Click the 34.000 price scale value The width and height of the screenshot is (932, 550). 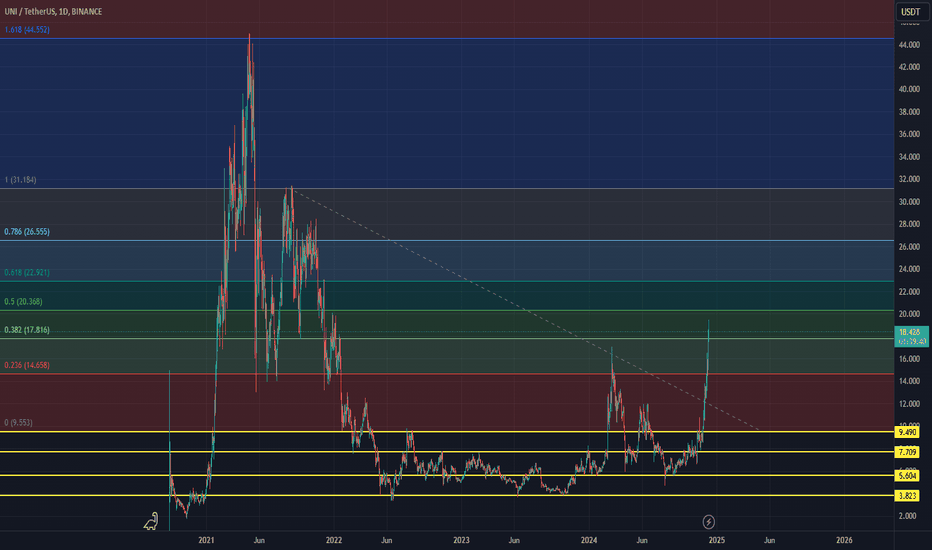(x=909, y=157)
